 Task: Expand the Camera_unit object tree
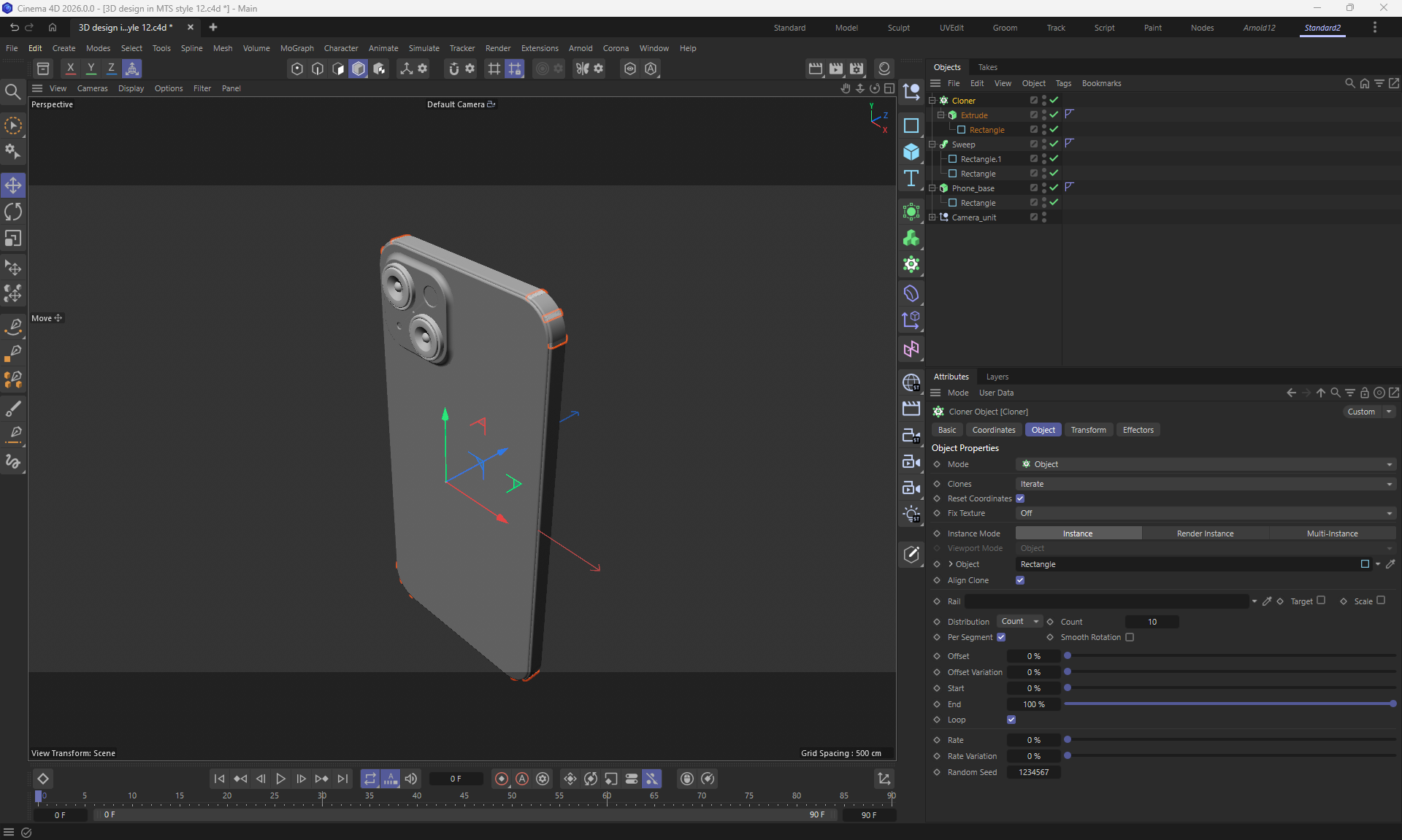[932, 217]
